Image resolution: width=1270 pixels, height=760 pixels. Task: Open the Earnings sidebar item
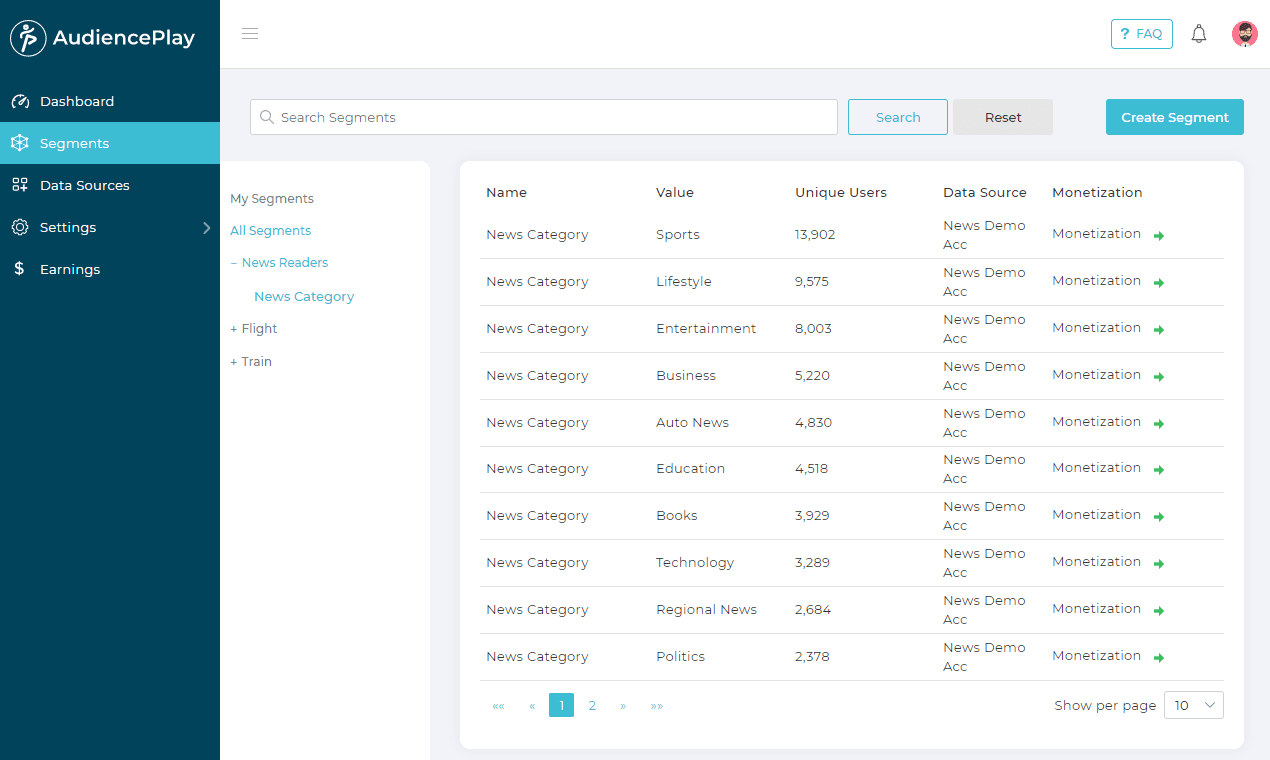tap(70, 269)
